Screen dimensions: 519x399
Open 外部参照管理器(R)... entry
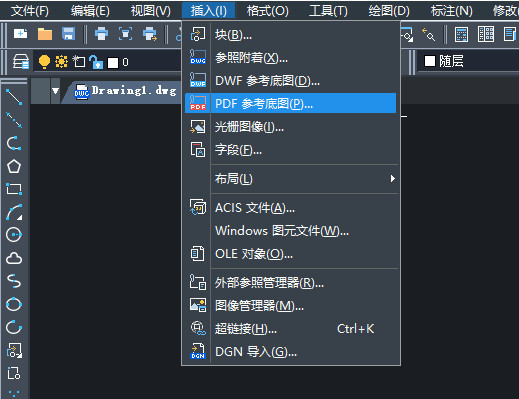click(x=290, y=283)
